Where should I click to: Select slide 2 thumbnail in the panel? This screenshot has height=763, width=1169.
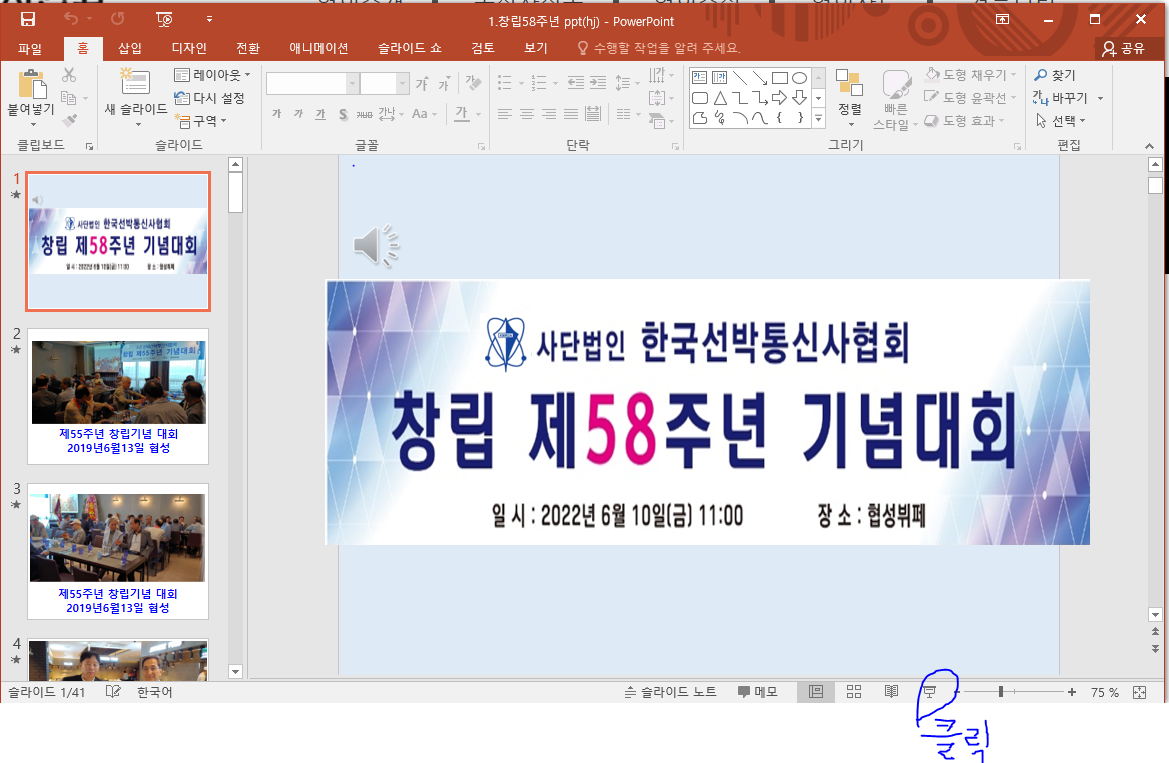click(x=118, y=396)
